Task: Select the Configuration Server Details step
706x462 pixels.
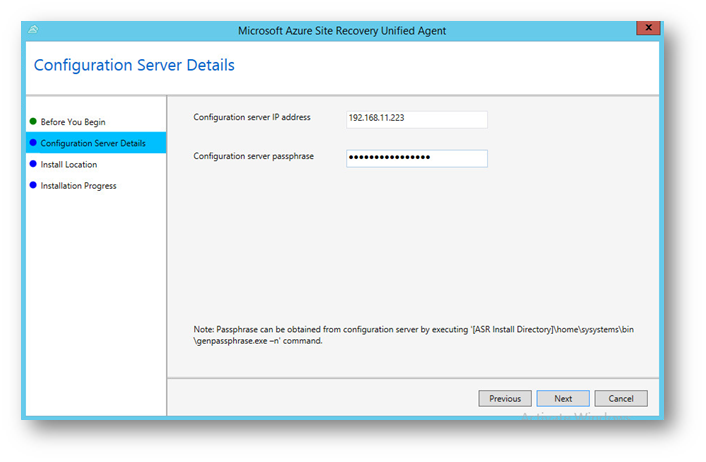Action: point(93,143)
